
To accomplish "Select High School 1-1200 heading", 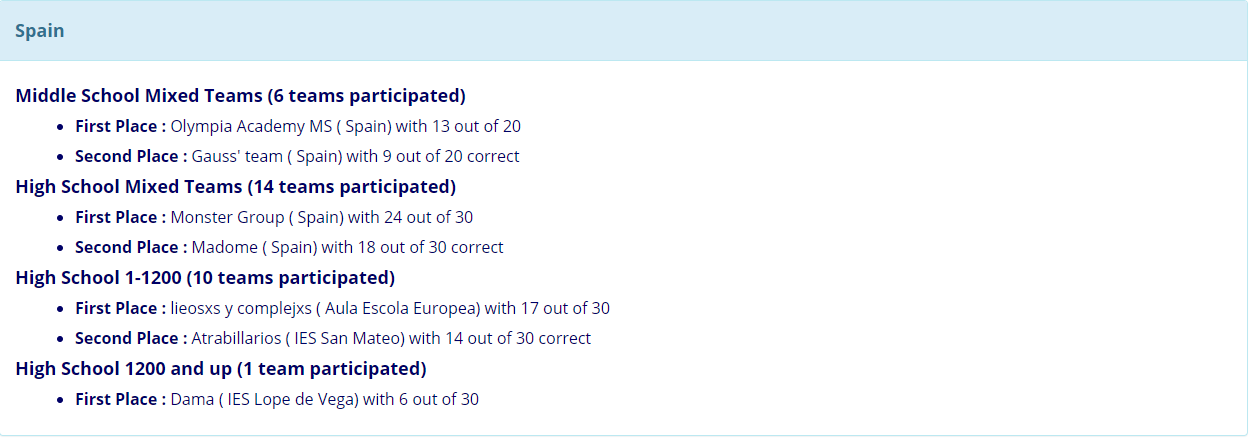I will (206, 278).
